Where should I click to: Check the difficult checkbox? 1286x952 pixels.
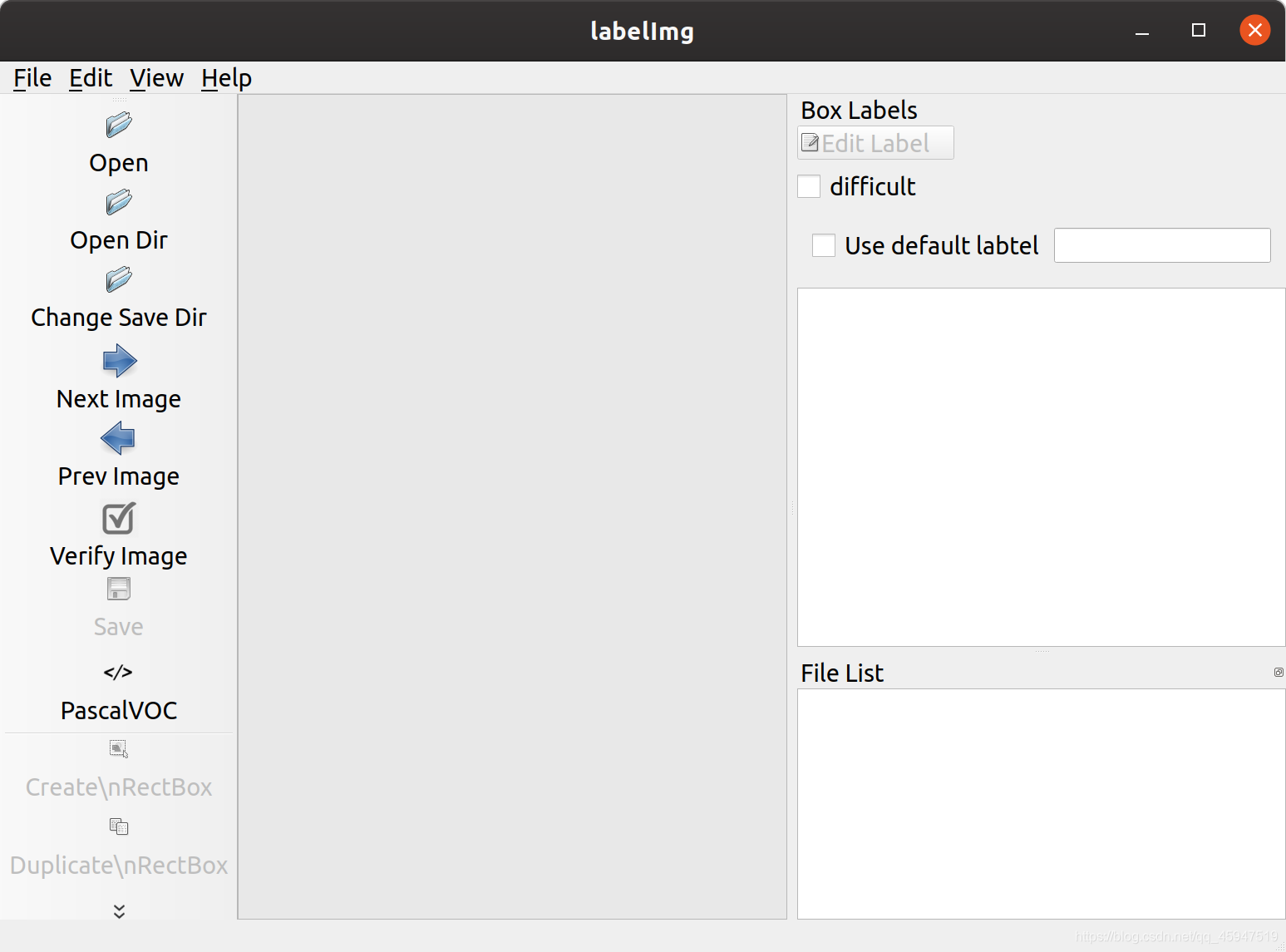(x=809, y=186)
